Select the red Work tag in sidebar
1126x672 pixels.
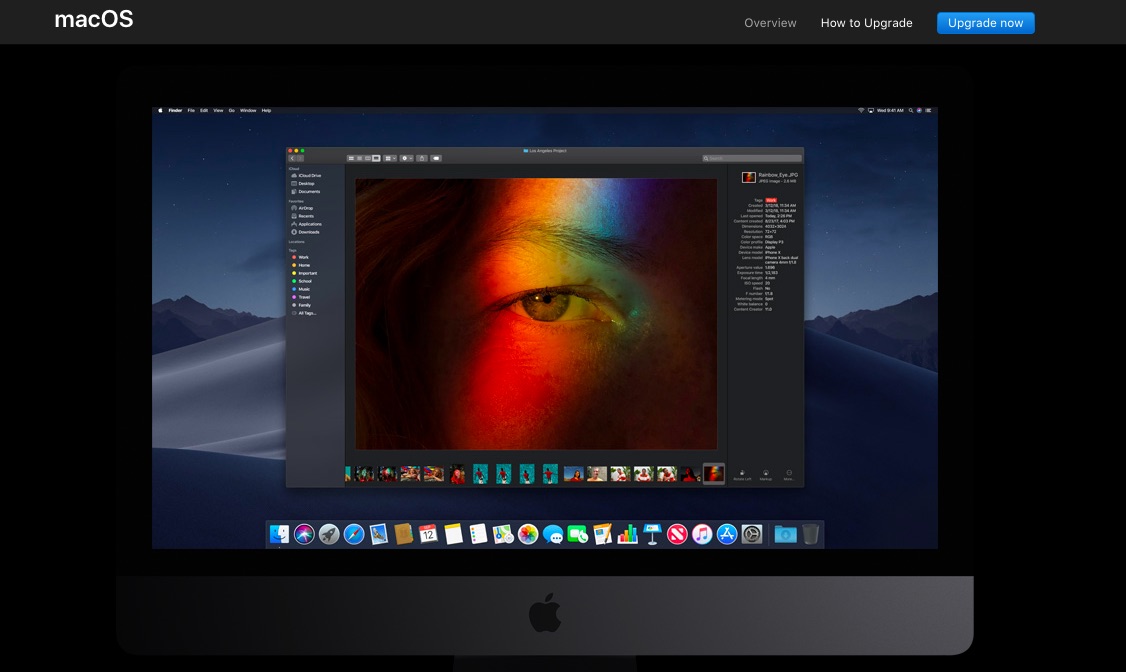[x=302, y=257]
